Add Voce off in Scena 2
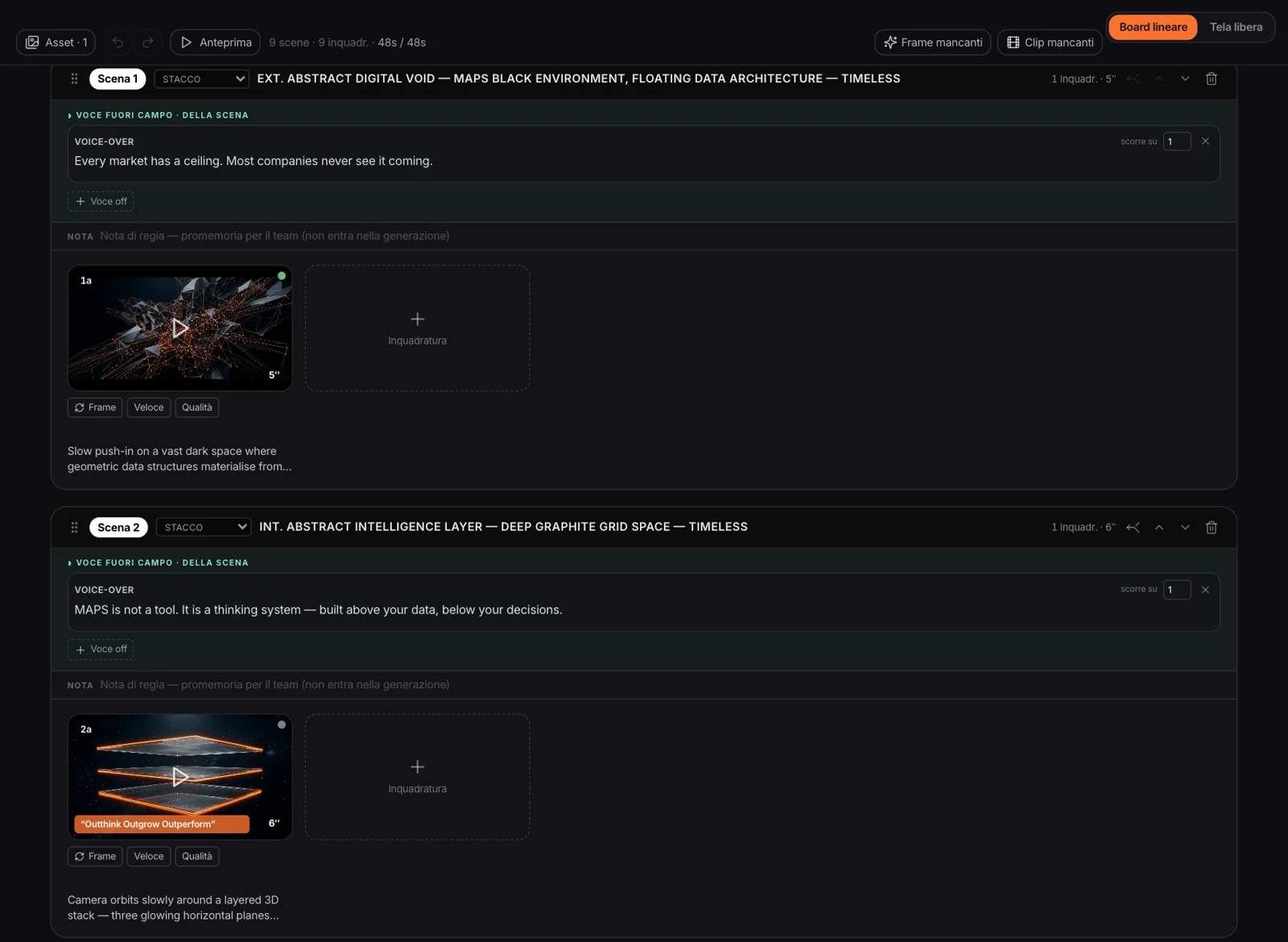1288x942 pixels. (101, 649)
